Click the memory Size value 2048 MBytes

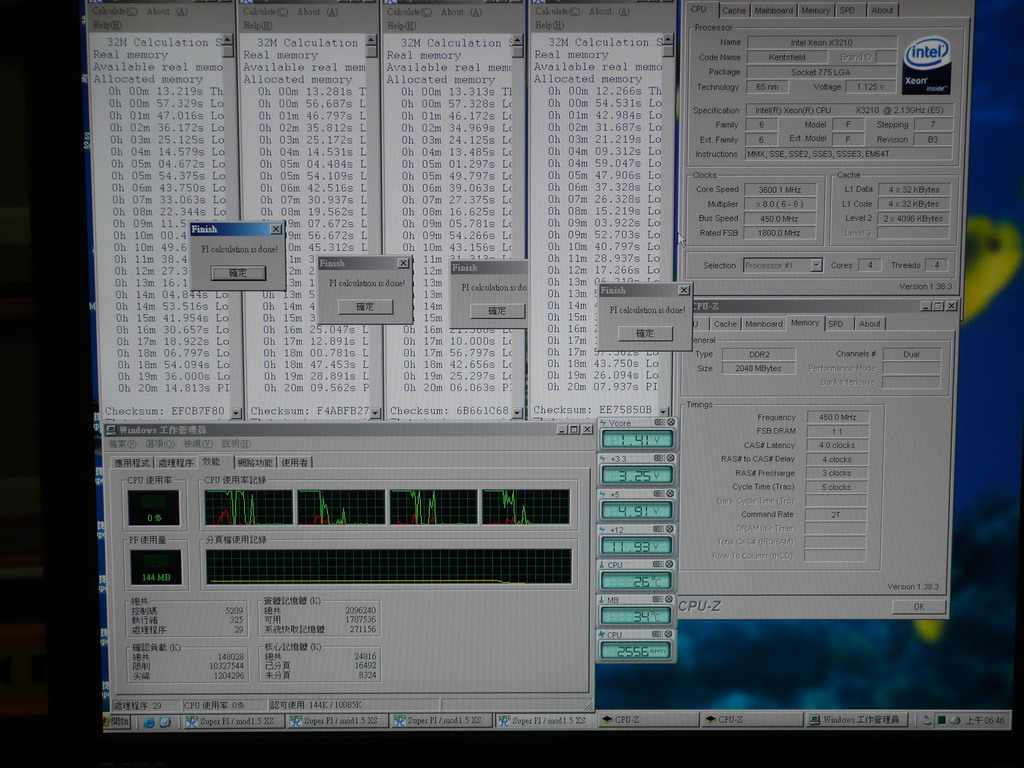[x=758, y=368]
